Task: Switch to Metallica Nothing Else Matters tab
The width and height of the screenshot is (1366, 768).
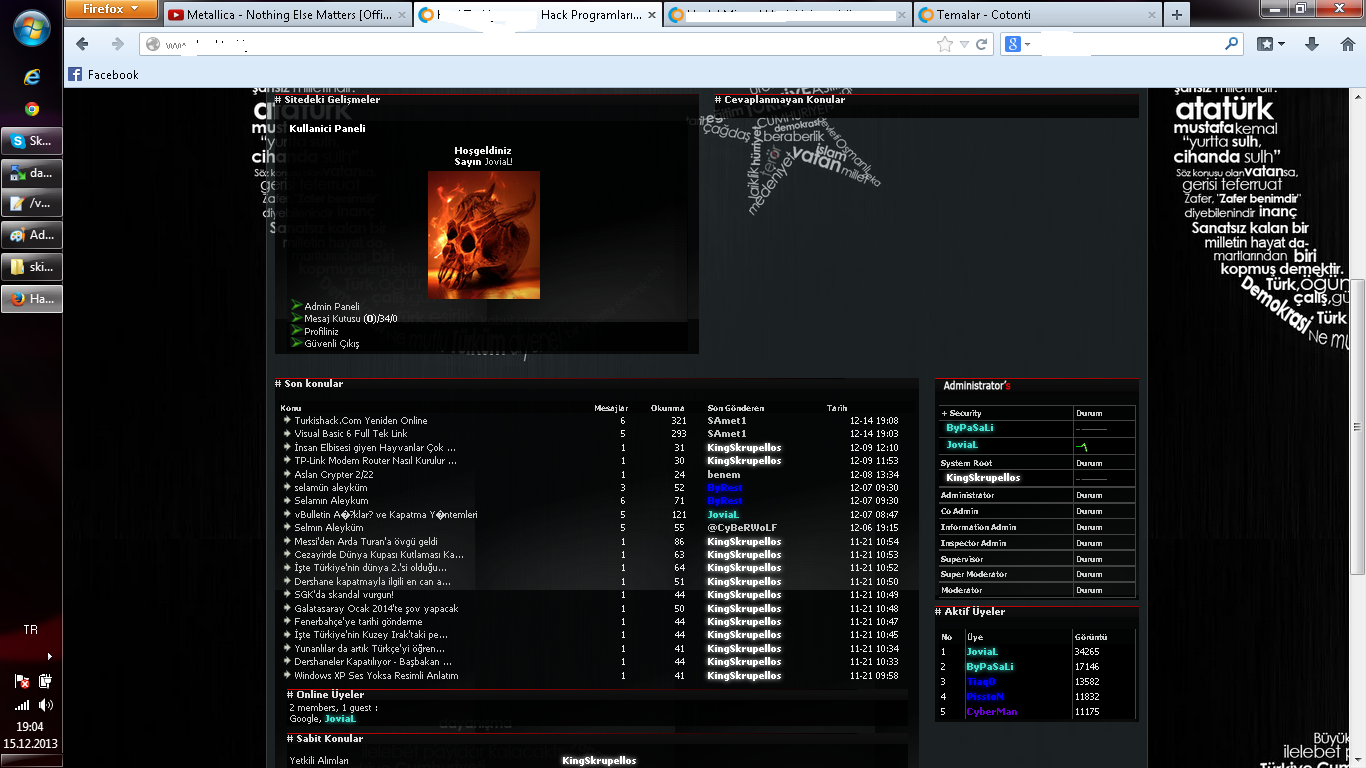Action: 285,14
